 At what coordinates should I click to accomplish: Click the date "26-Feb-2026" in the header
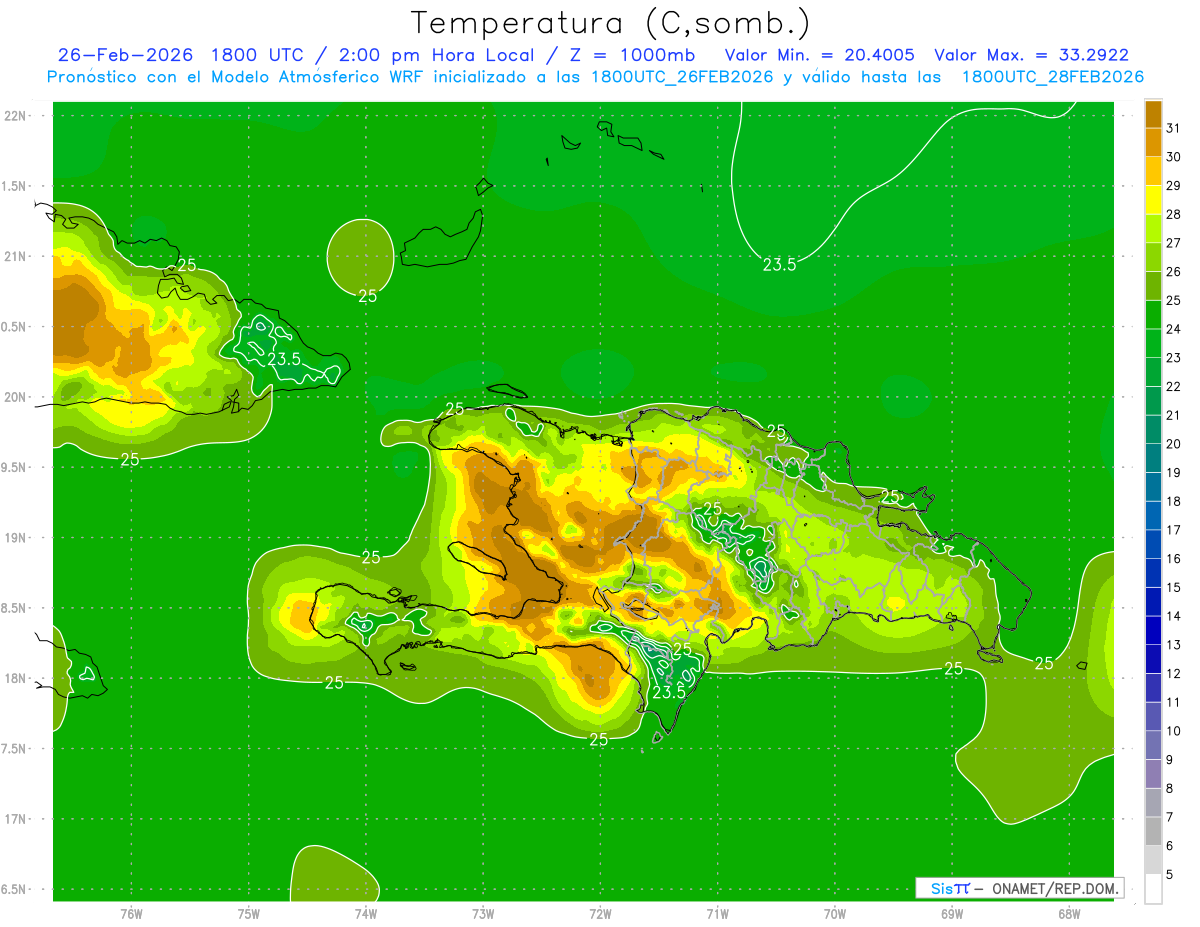pos(126,55)
